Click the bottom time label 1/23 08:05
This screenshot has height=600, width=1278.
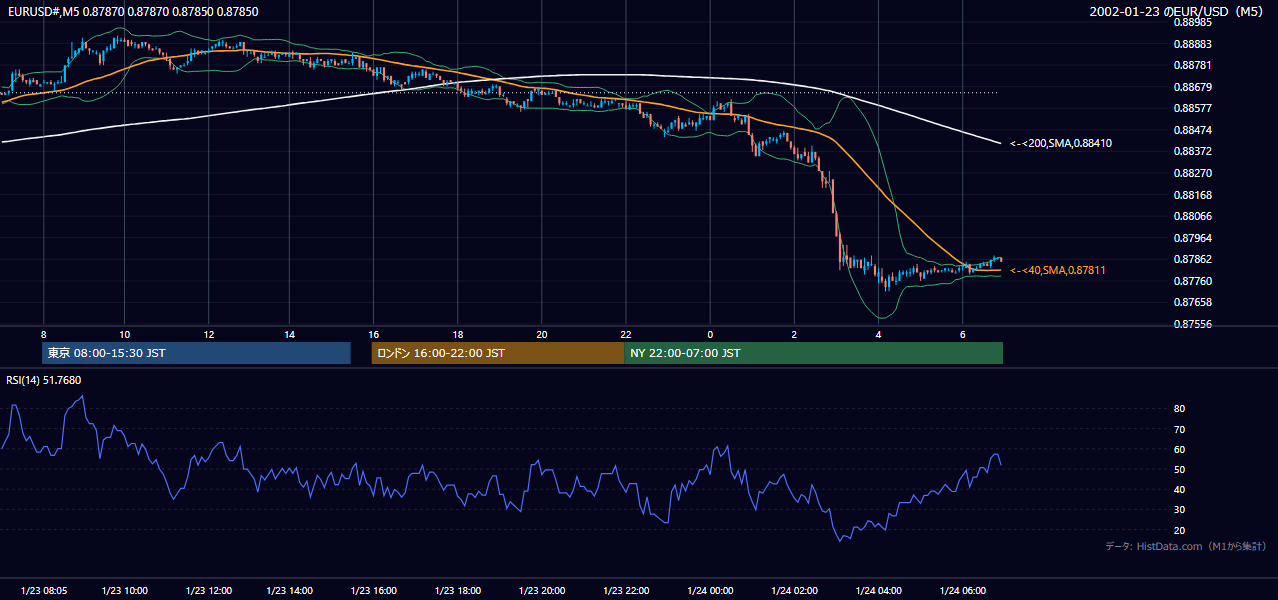44,591
